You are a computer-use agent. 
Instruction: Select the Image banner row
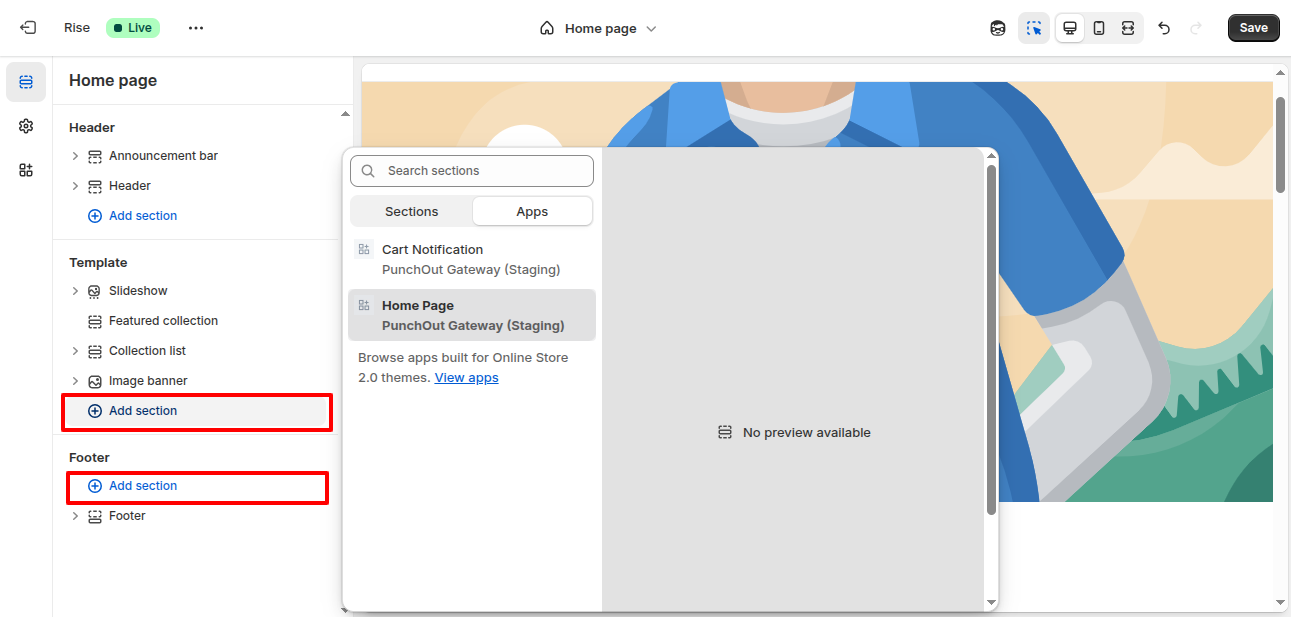pos(197,381)
